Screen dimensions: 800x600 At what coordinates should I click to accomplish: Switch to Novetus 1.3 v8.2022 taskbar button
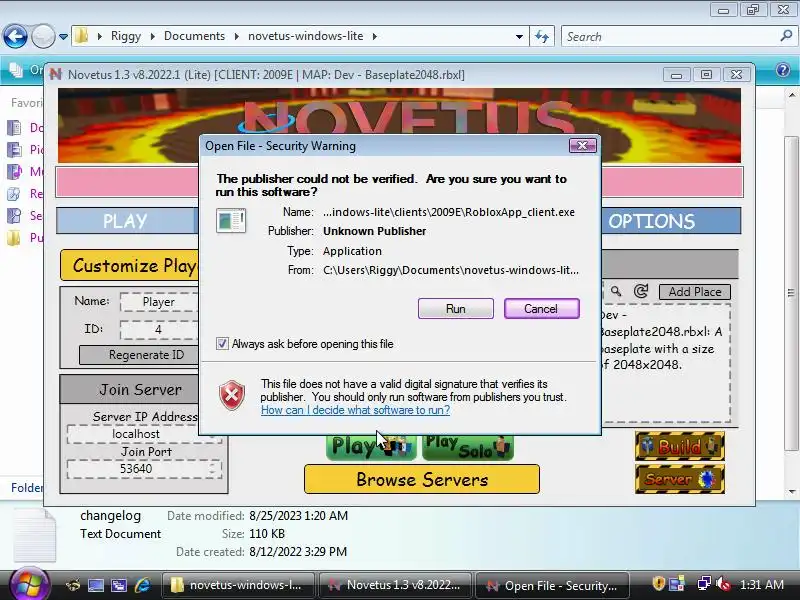tap(395, 585)
